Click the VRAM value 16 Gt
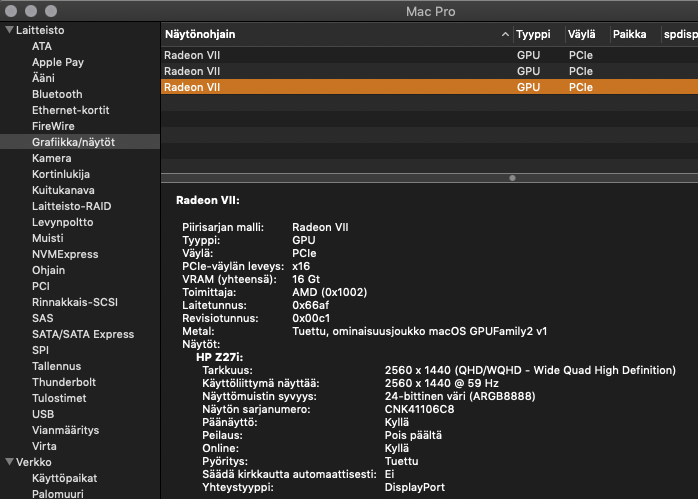 306,280
